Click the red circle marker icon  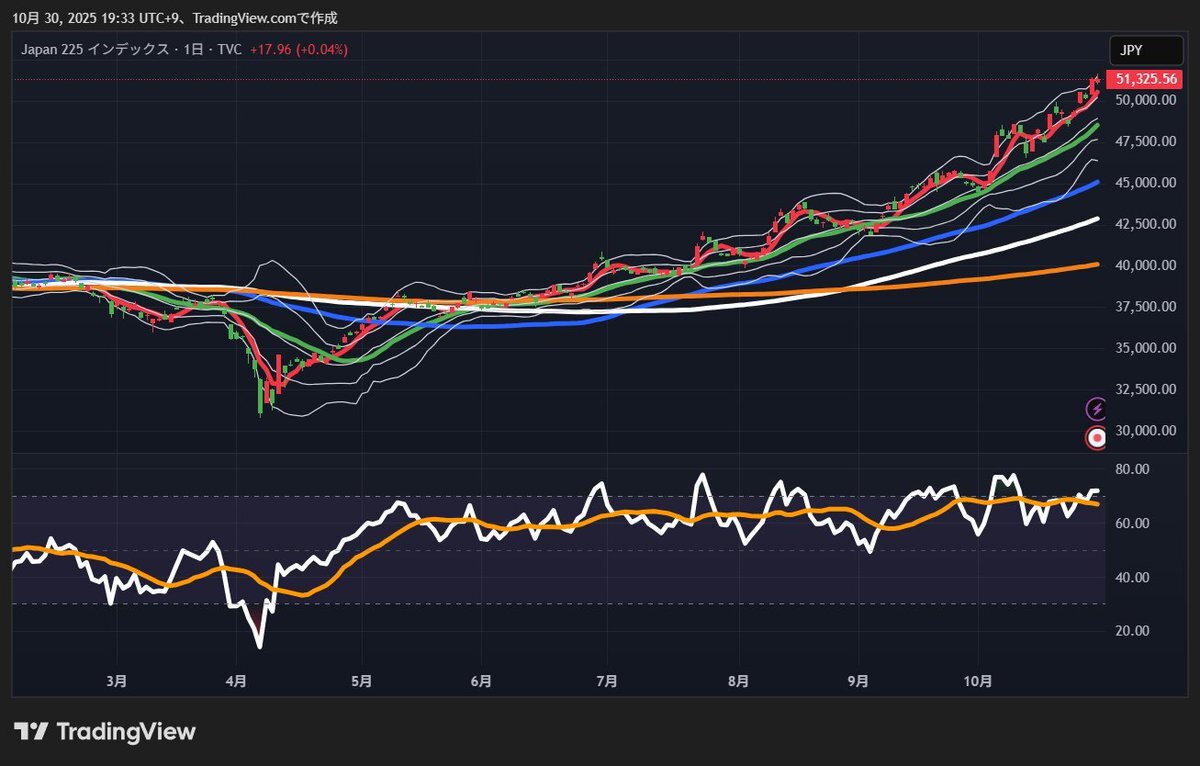(1097, 437)
